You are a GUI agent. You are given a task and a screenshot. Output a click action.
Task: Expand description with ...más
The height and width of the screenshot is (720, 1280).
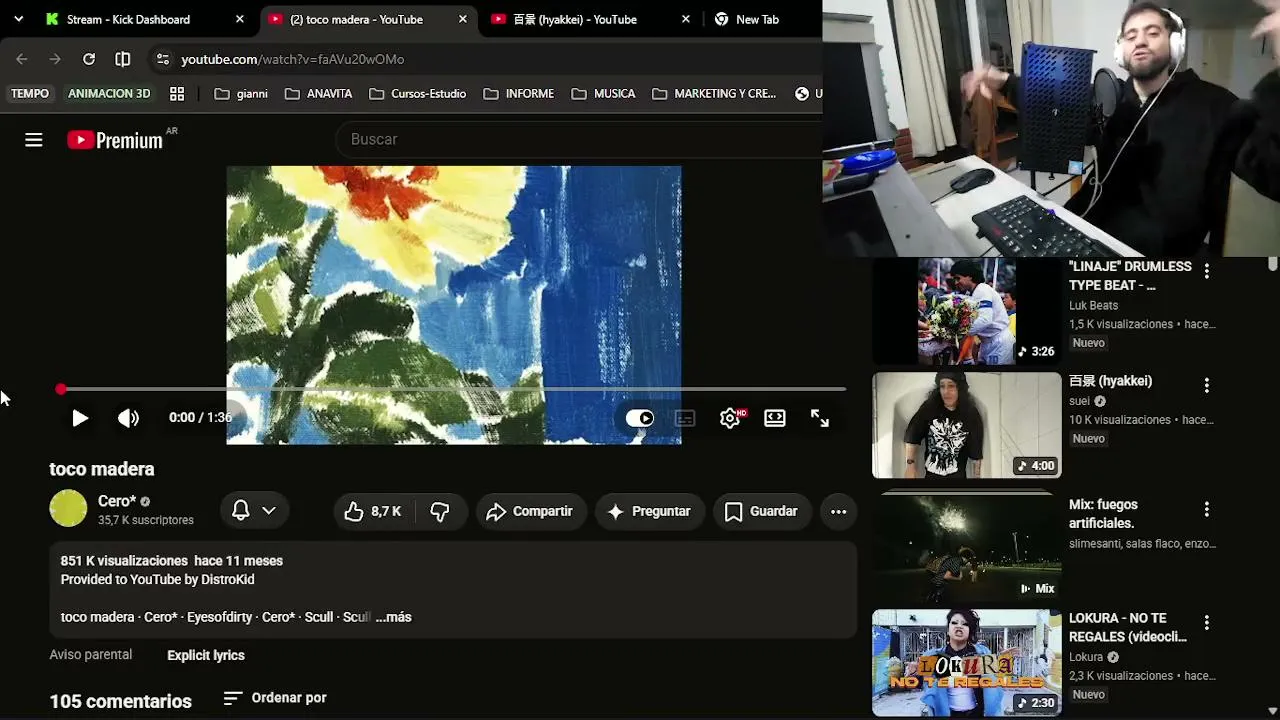pyautogui.click(x=393, y=617)
